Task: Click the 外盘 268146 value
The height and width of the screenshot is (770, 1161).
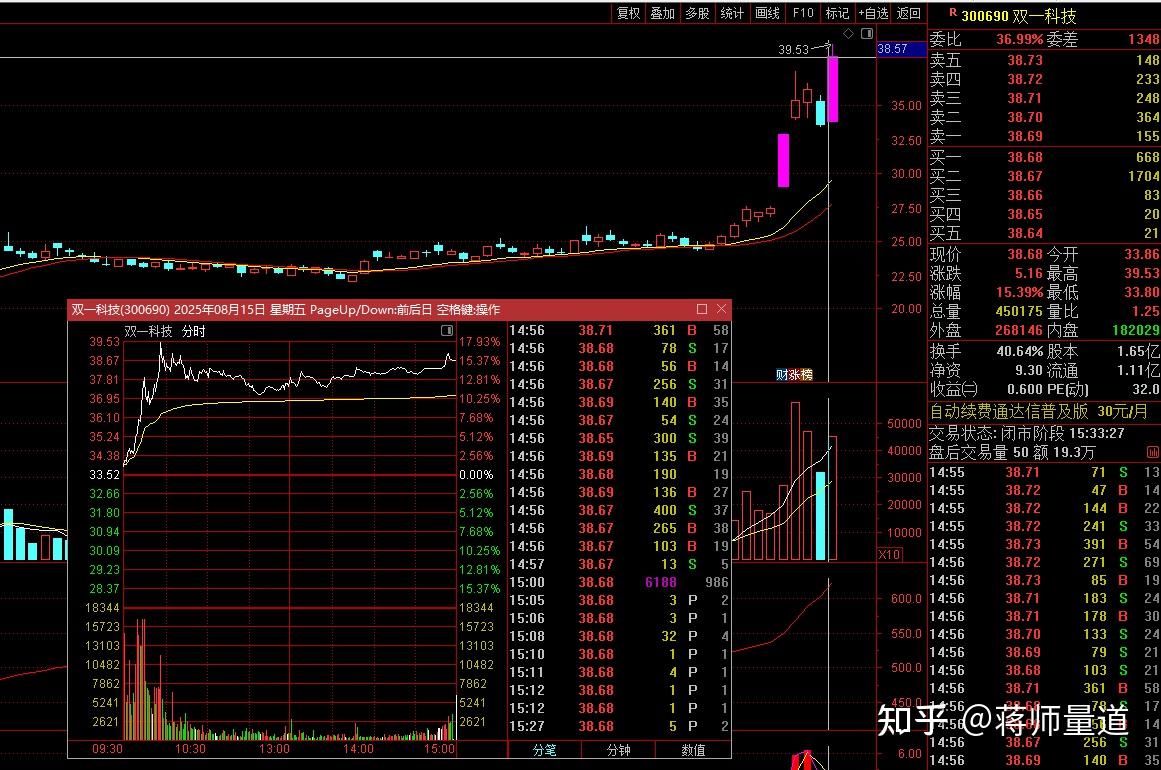Action: tap(1019, 330)
